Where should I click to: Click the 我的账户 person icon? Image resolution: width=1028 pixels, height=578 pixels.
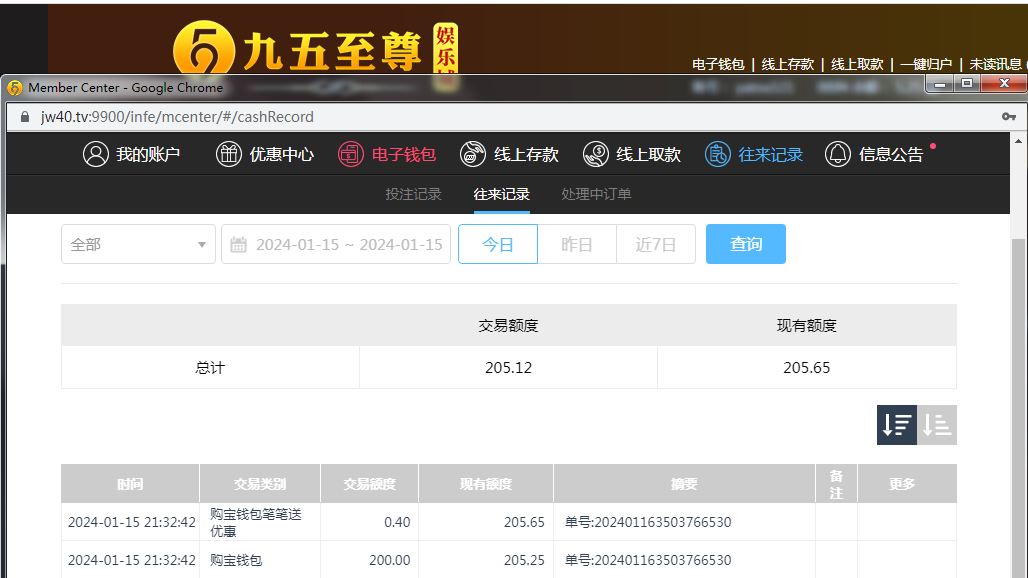(x=96, y=154)
